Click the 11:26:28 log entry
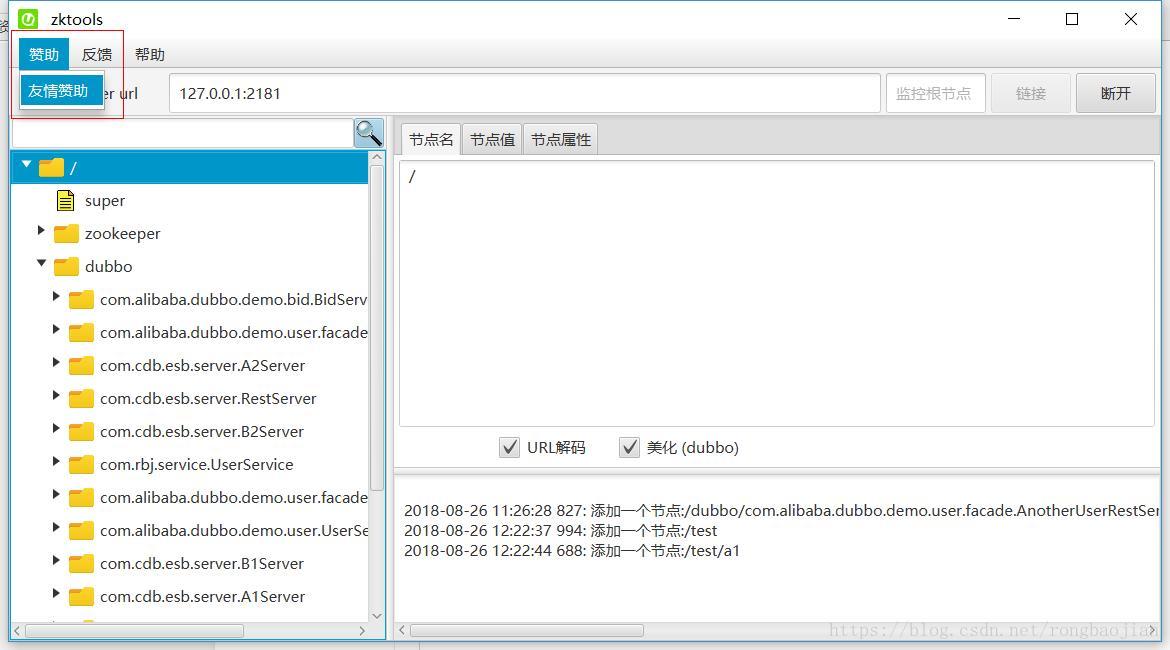The height and width of the screenshot is (650, 1170). tap(781, 510)
